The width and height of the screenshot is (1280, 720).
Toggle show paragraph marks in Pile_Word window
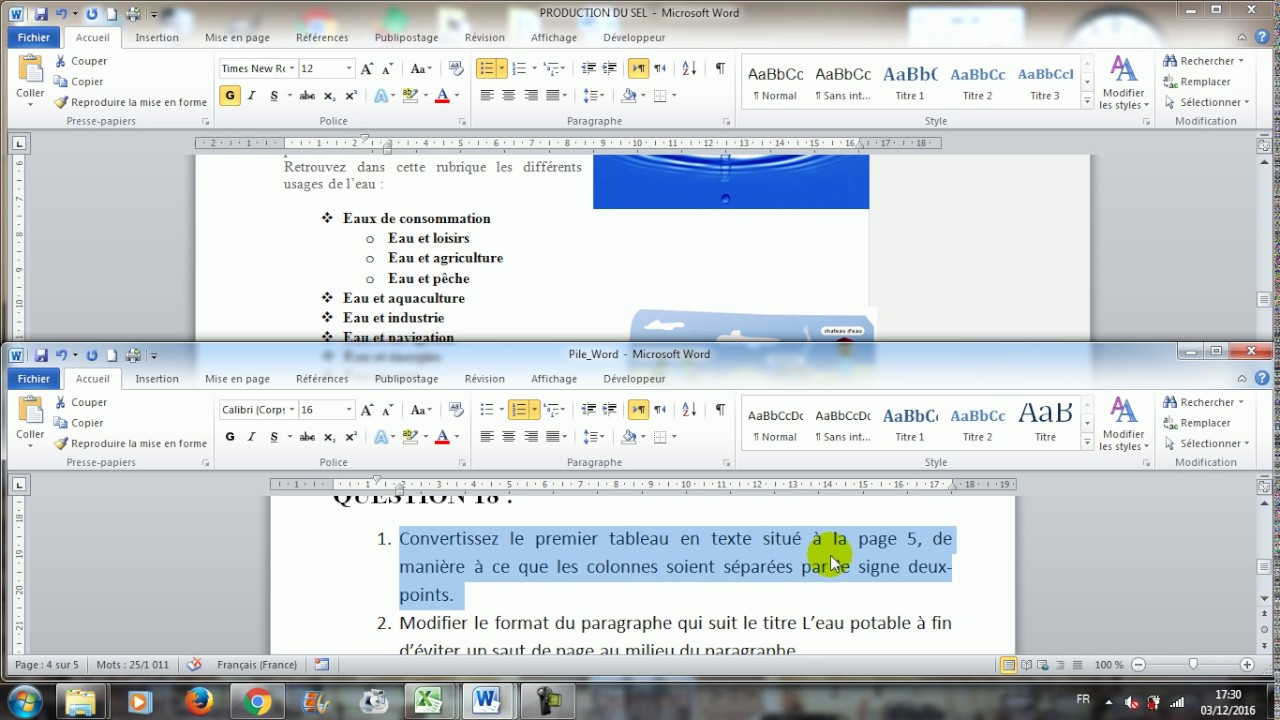(x=720, y=409)
